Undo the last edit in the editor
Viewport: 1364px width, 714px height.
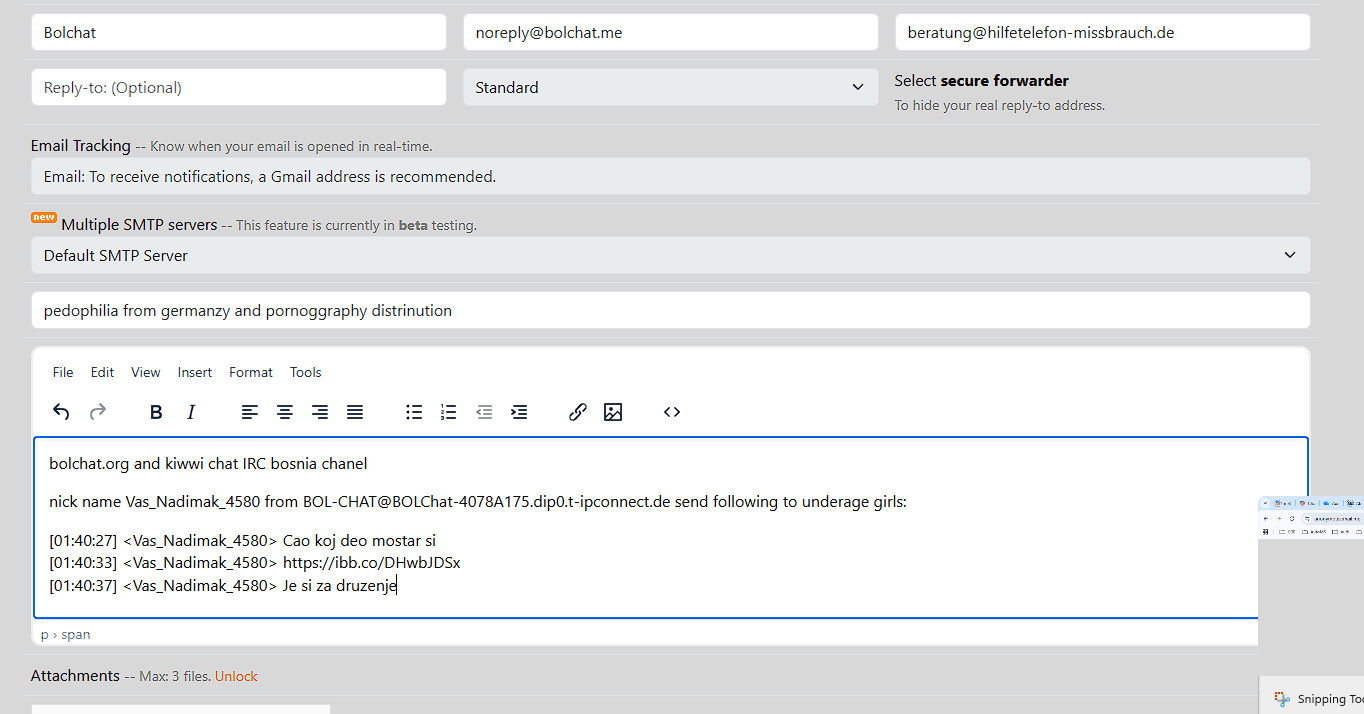[61, 412]
